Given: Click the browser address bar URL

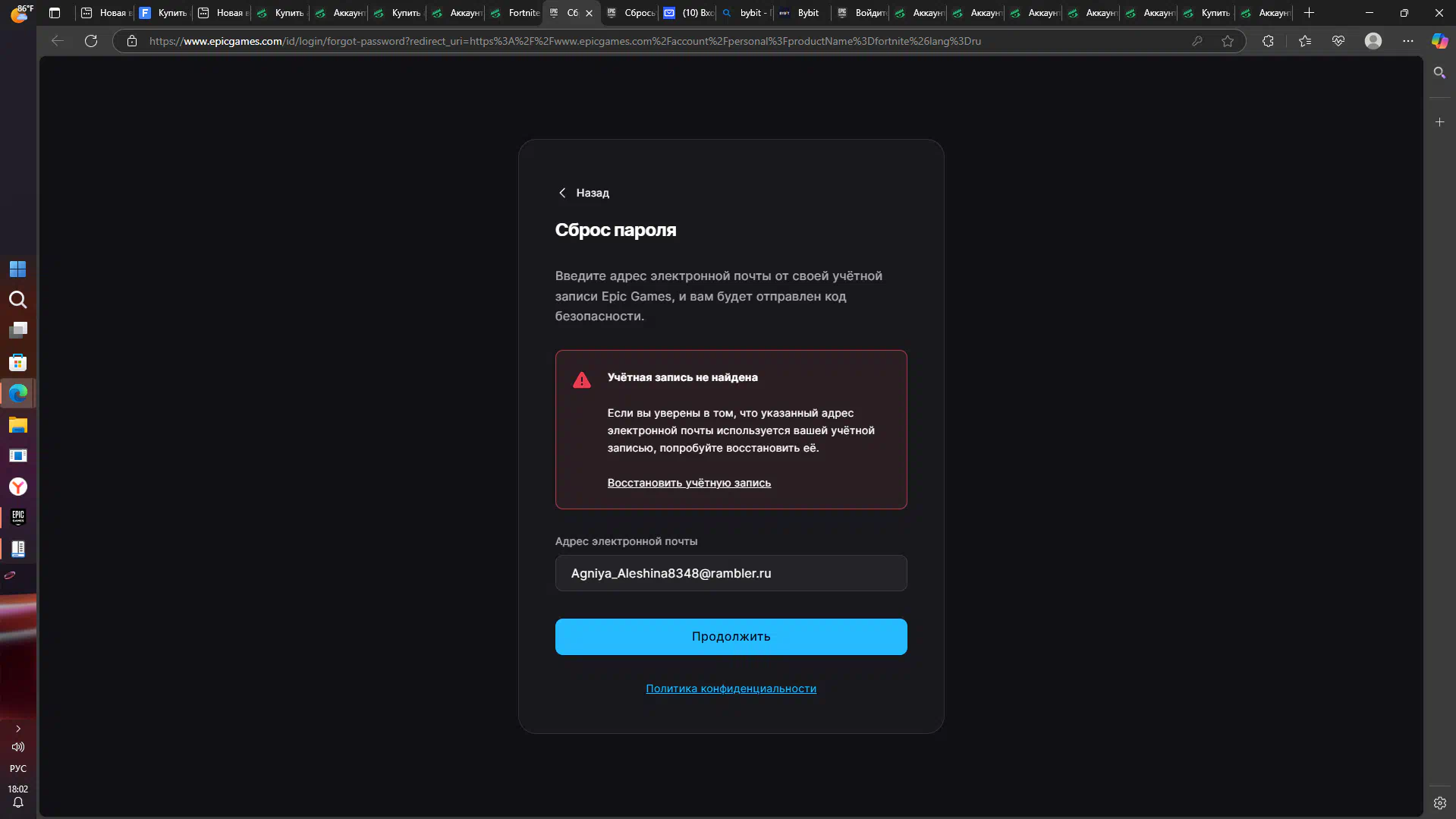Looking at the screenshot, I should [564, 41].
